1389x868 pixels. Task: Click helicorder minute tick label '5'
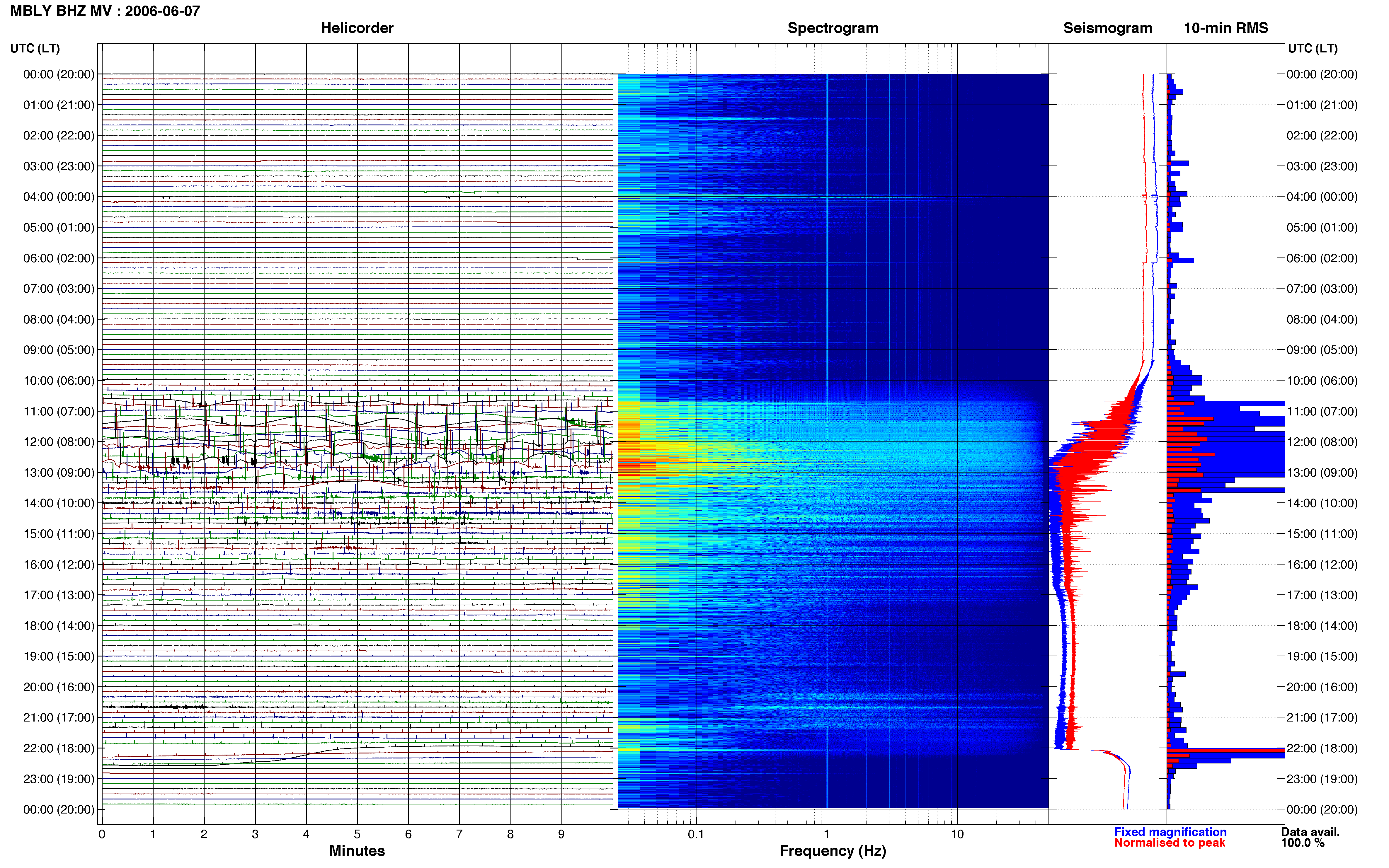click(x=357, y=834)
